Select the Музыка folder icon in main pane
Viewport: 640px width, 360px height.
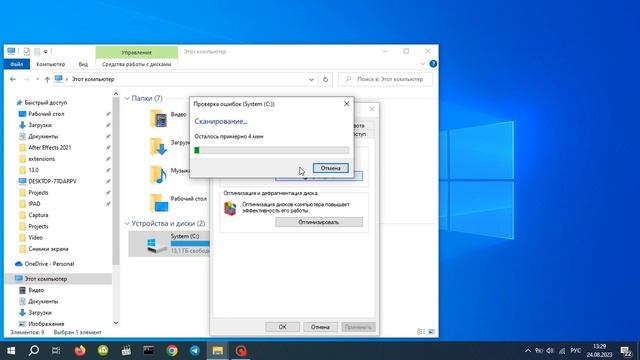click(x=158, y=174)
